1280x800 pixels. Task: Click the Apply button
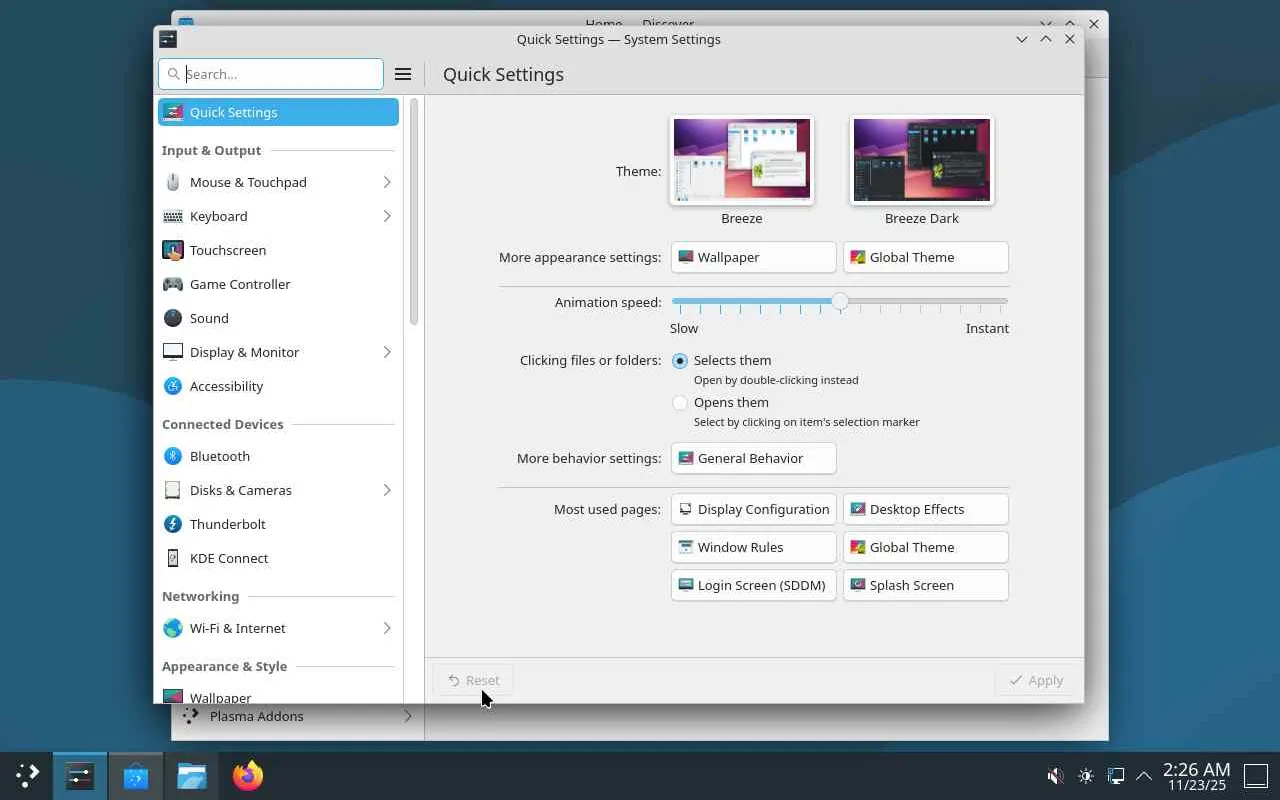tap(1036, 680)
